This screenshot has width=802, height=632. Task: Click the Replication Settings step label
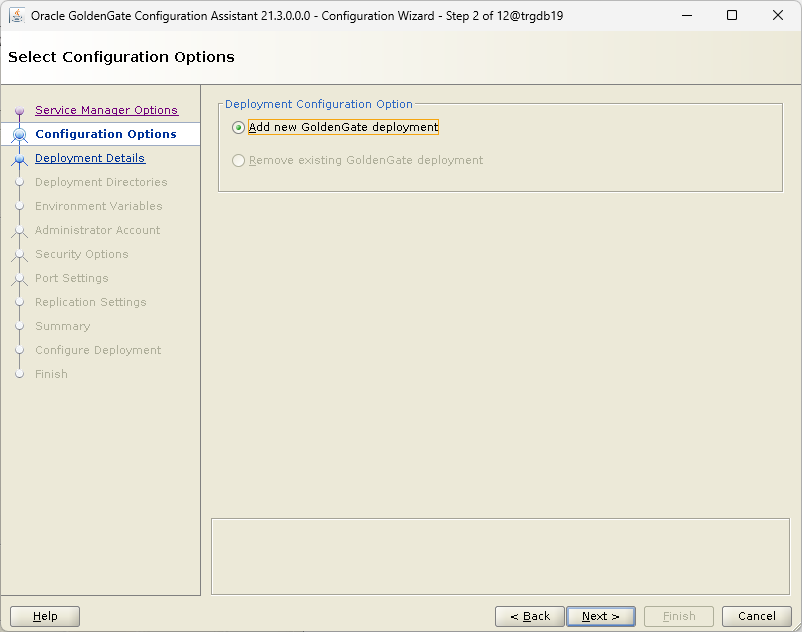(x=91, y=302)
